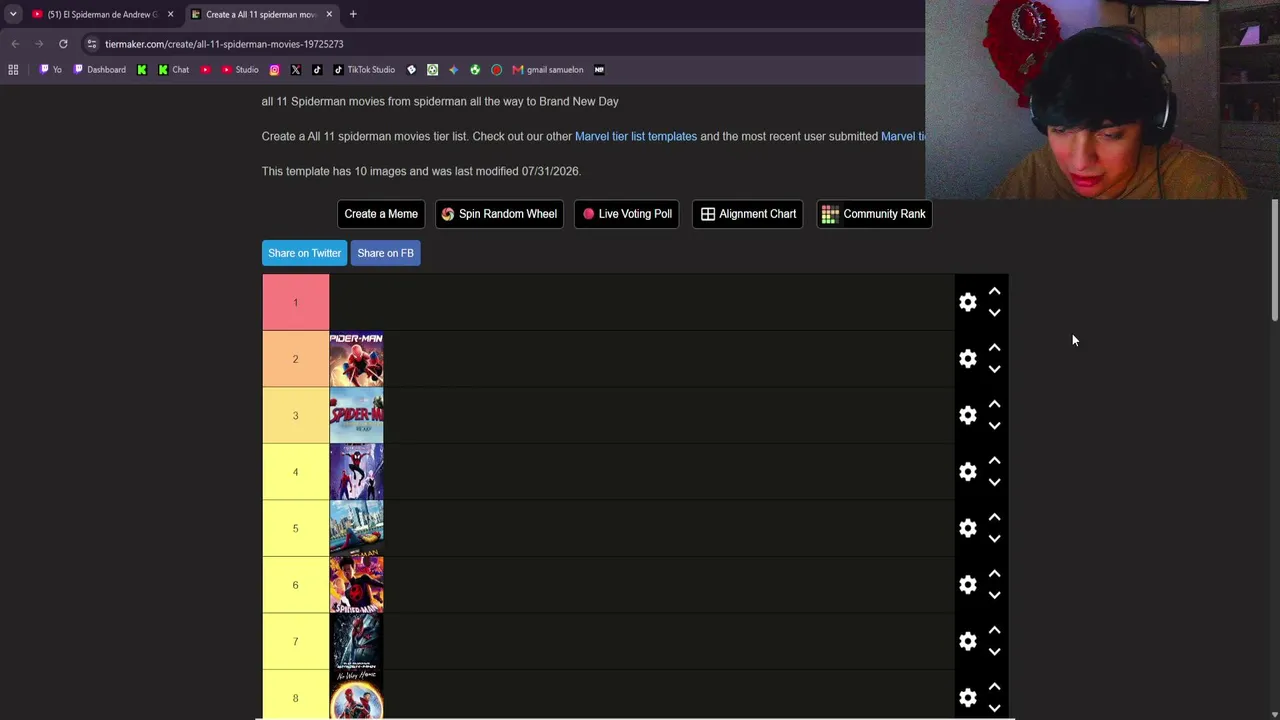
Task: Close the El Spiderman YouTube tab
Action: (170, 14)
